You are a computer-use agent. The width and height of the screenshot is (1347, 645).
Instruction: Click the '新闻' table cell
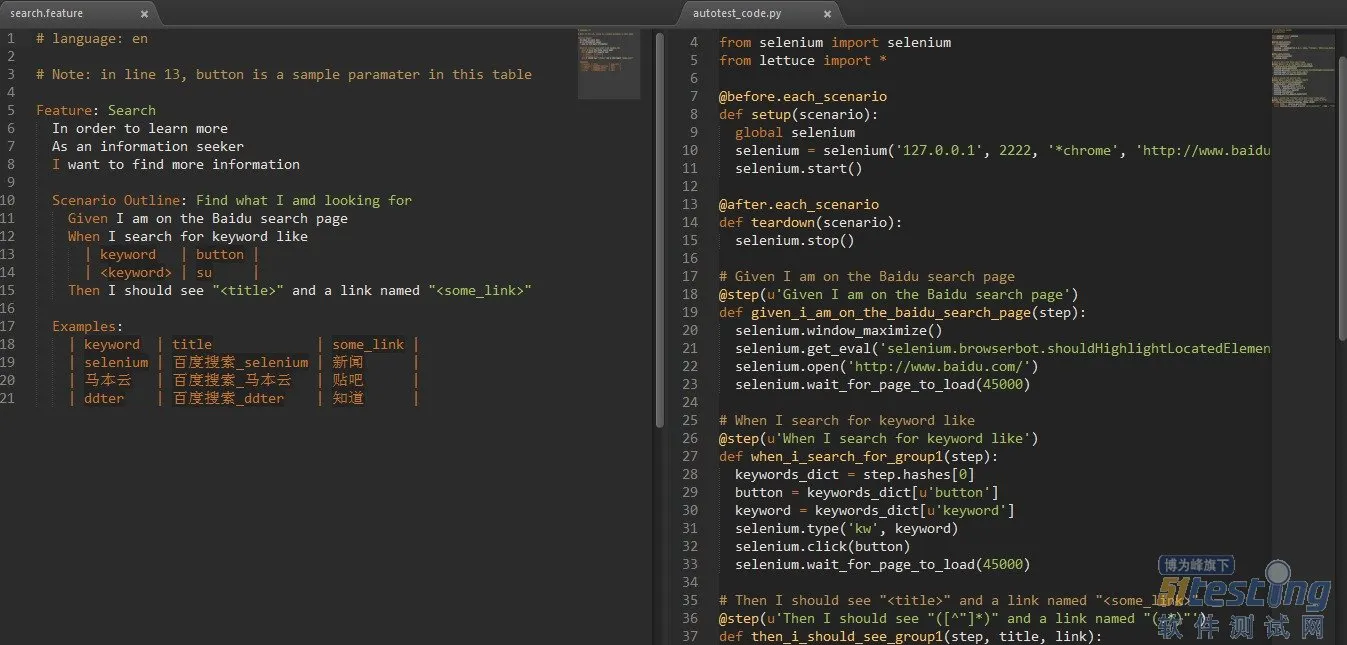pyautogui.click(x=348, y=362)
